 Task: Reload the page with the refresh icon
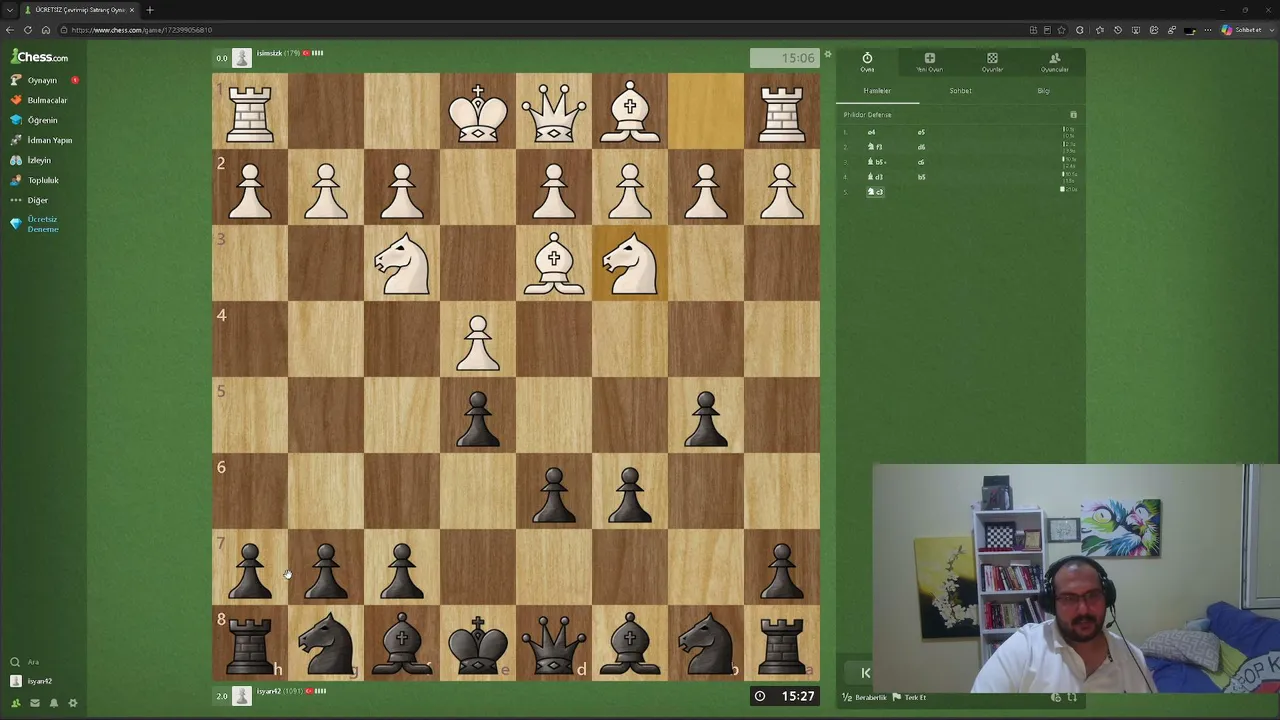(x=28, y=30)
